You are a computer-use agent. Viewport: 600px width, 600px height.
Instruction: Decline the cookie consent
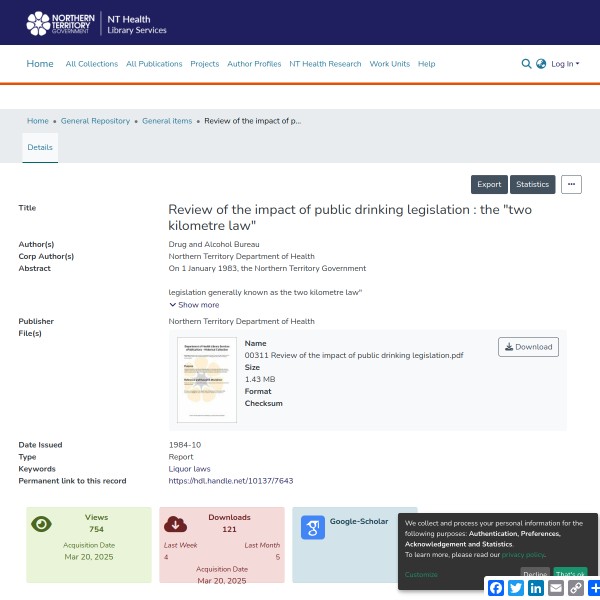tap(535, 574)
